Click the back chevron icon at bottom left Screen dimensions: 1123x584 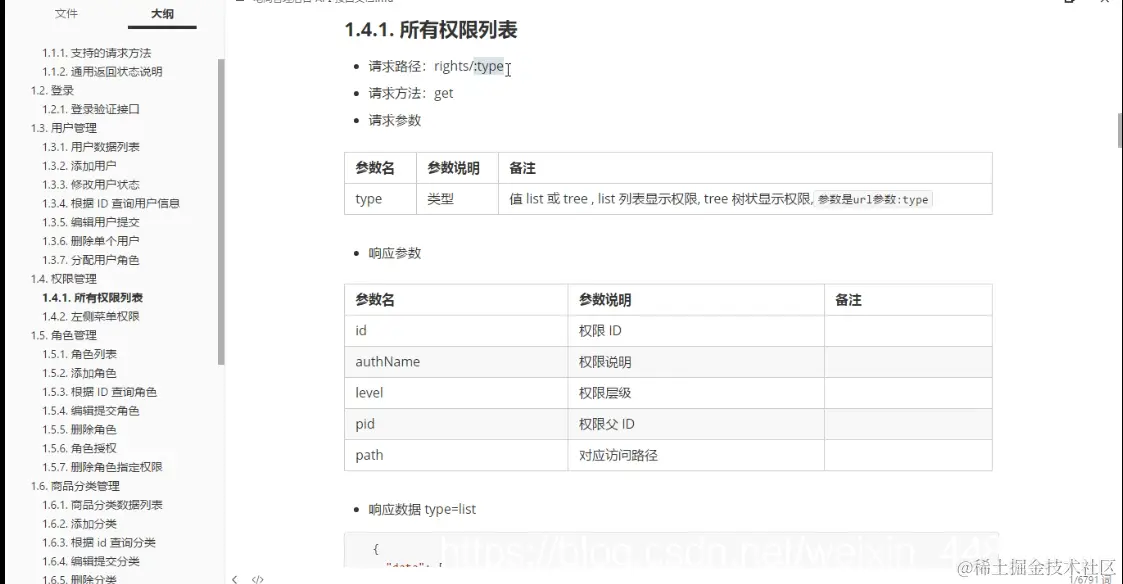[235, 578]
